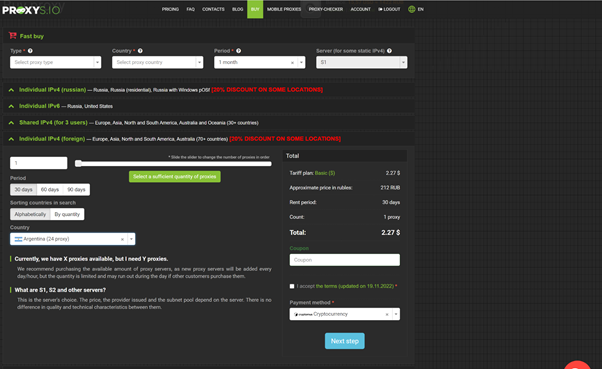The image size is (602, 369).
Task: Clear the 1 month period selection
Action: [292, 63]
